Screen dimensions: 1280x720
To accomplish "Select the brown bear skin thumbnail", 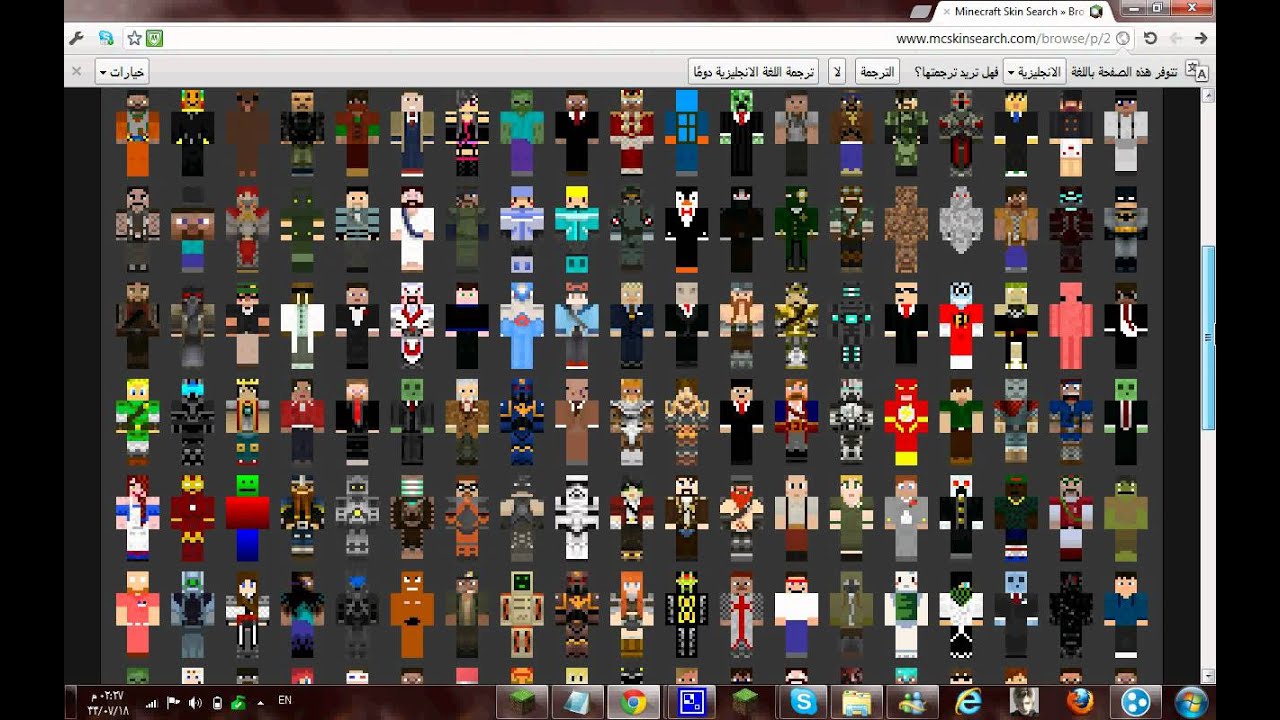I will tap(247, 132).
